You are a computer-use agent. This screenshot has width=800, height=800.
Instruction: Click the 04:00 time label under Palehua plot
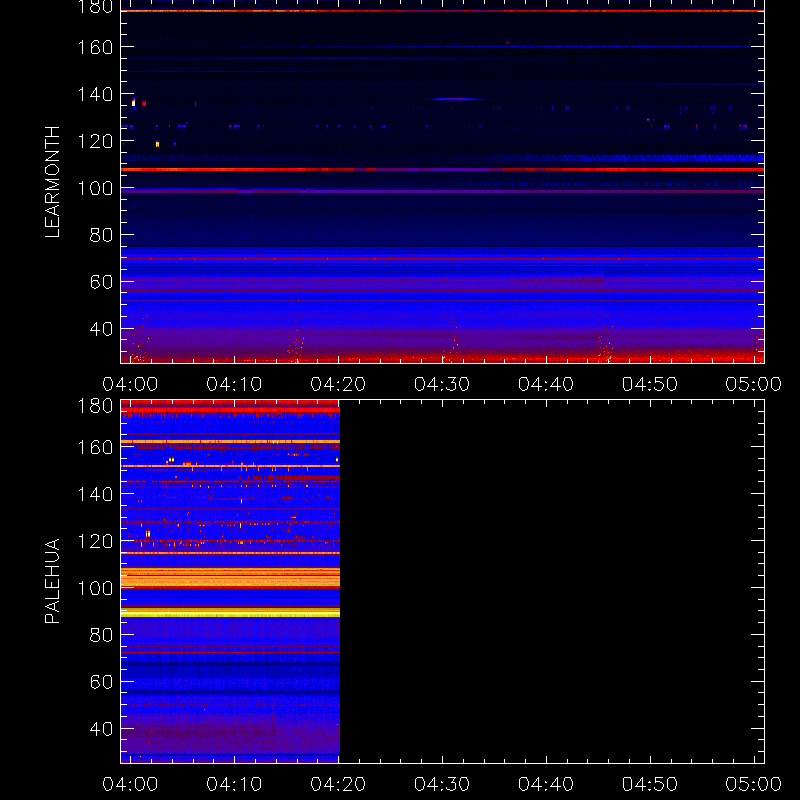(x=130, y=784)
